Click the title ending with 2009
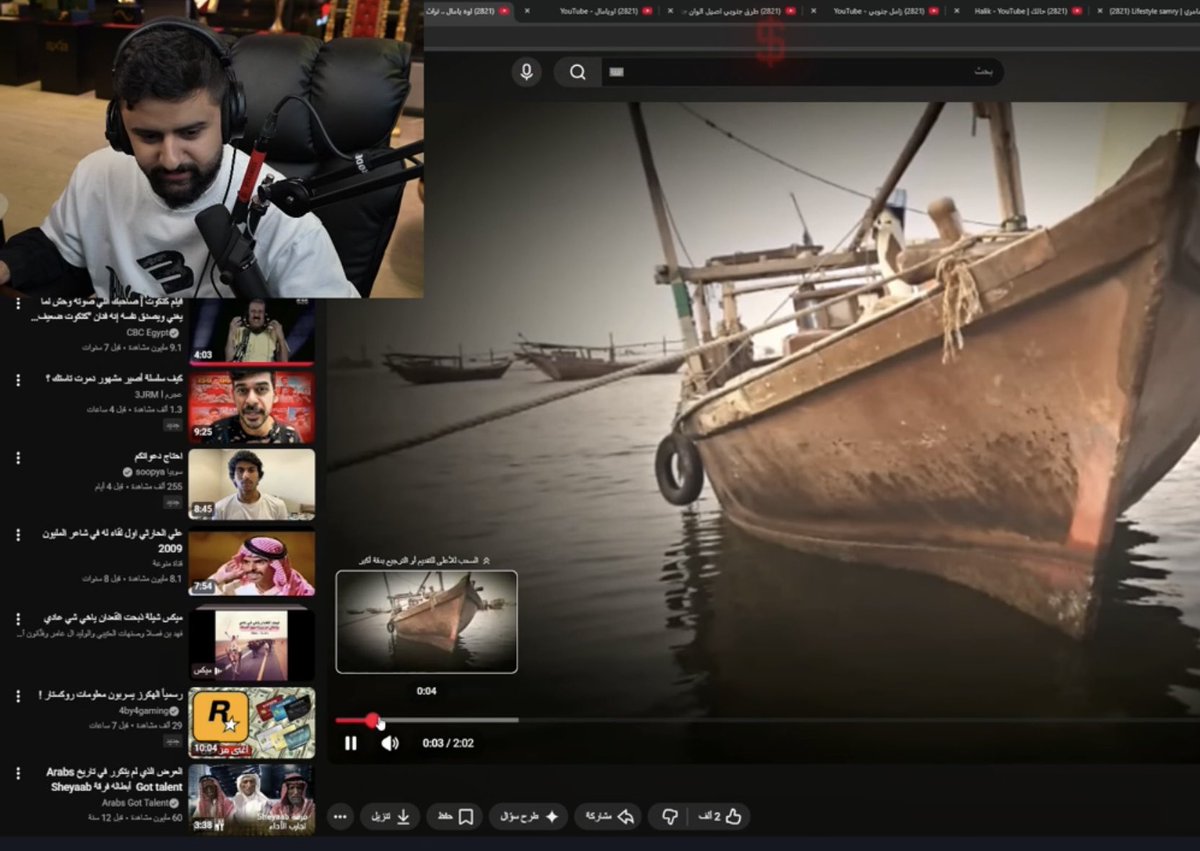This screenshot has width=1200, height=851. tap(113, 541)
